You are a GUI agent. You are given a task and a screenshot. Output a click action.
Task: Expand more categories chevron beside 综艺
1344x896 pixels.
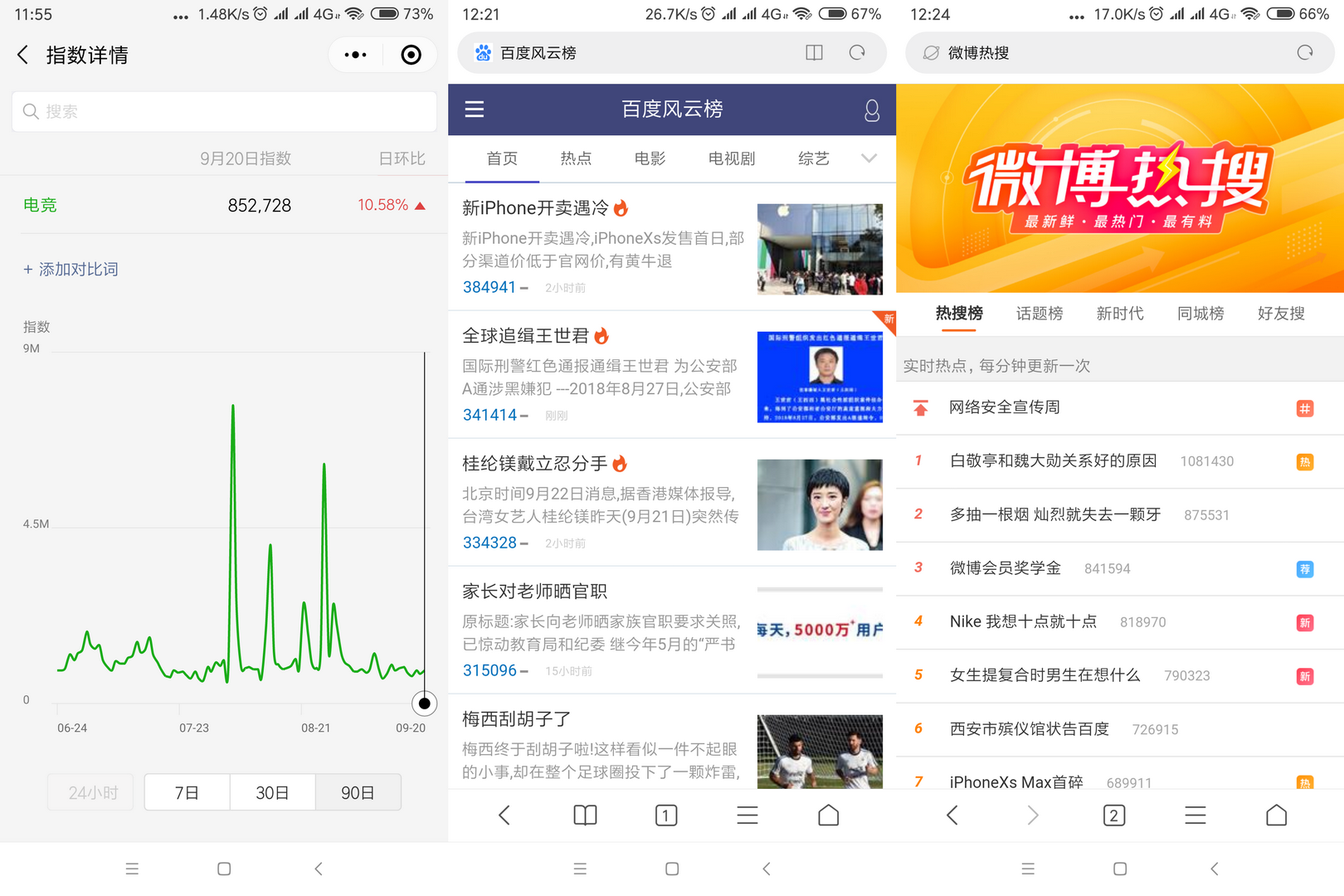coord(869,158)
